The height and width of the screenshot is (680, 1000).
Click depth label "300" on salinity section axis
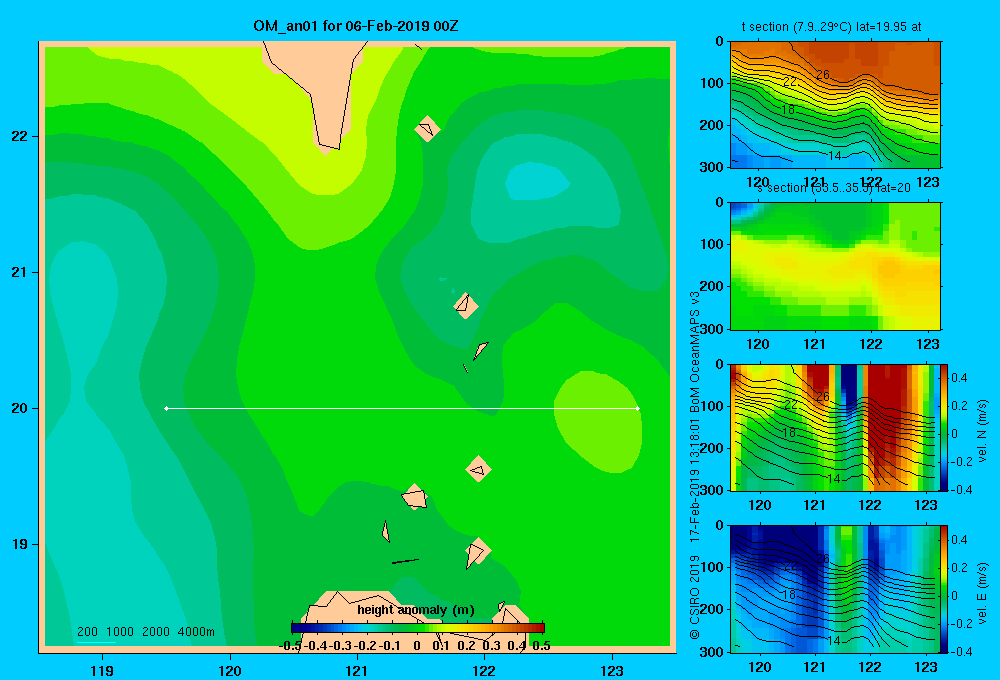pos(714,329)
